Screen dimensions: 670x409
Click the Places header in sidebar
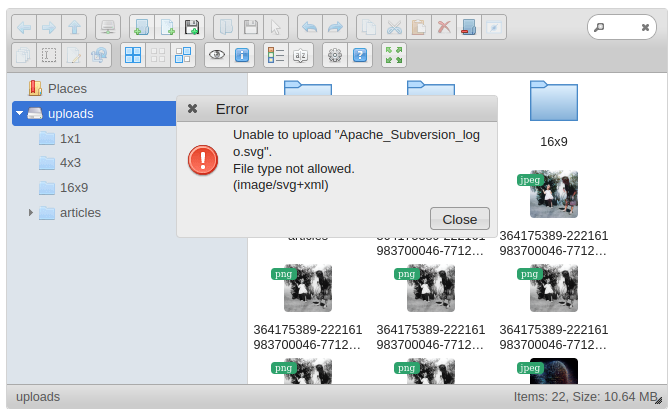point(67,88)
